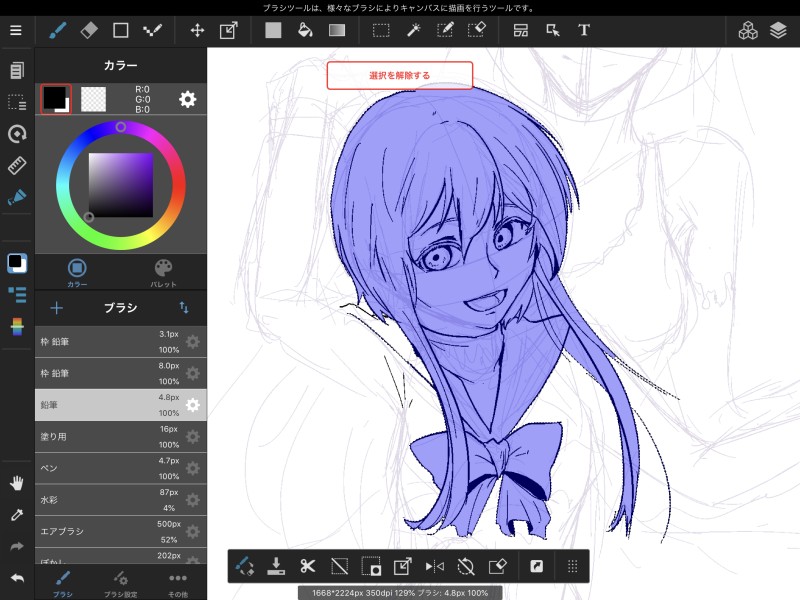Click the 選択を解除する button
Screen dimensions: 800x600
point(400,76)
